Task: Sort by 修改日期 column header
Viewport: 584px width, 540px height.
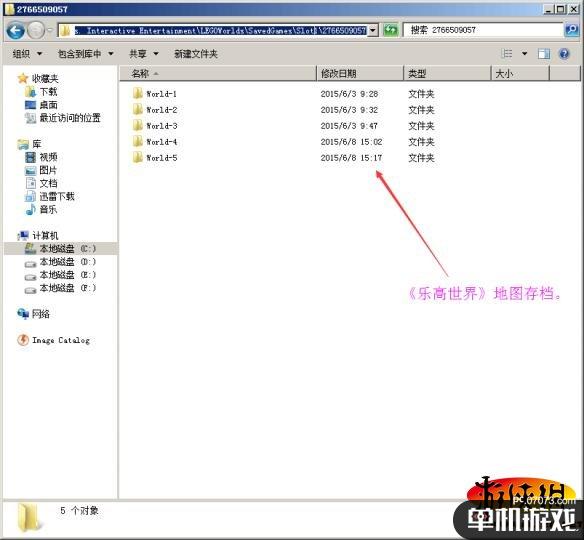Action: click(x=360, y=73)
